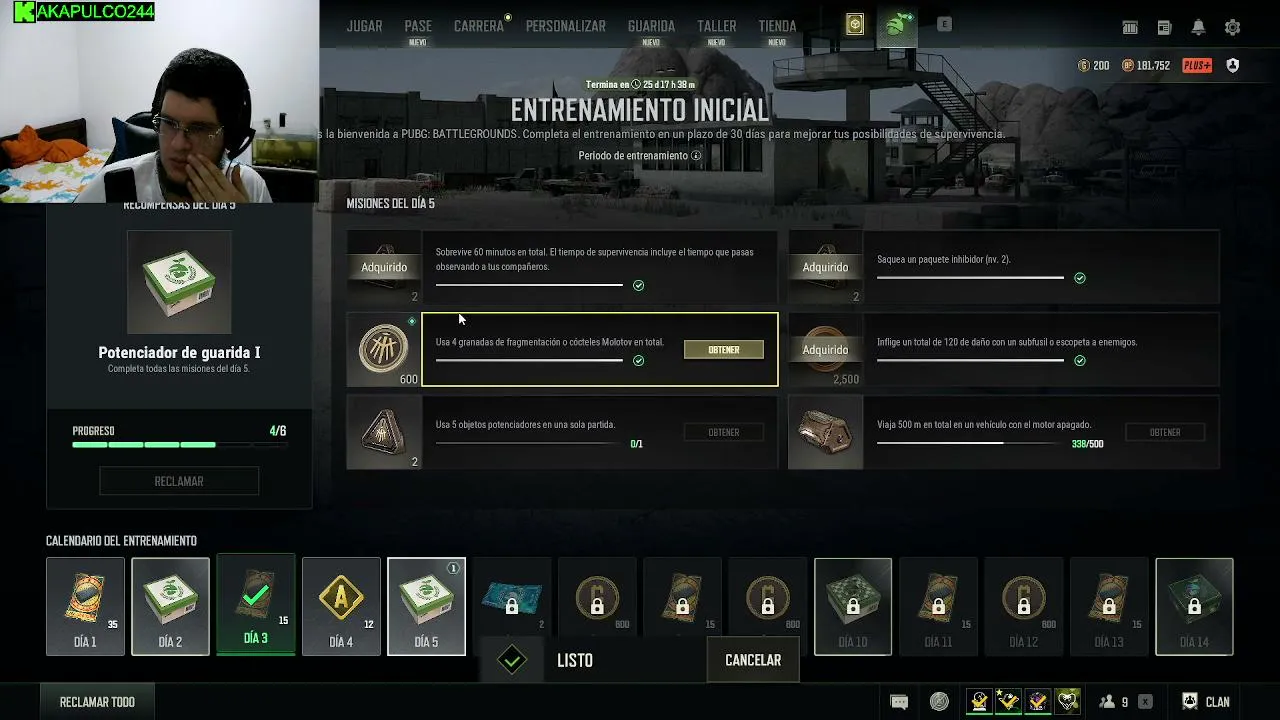Screen dimensions: 1280x720
Task: Open the JUGAR tab
Action: (364, 26)
